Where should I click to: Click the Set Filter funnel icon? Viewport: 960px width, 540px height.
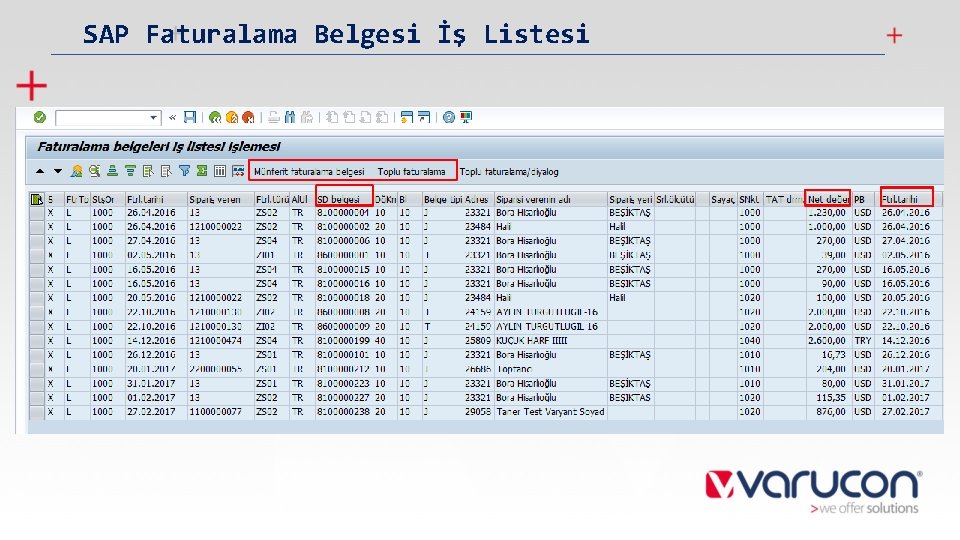pyautogui.click(x=184, y=171)
